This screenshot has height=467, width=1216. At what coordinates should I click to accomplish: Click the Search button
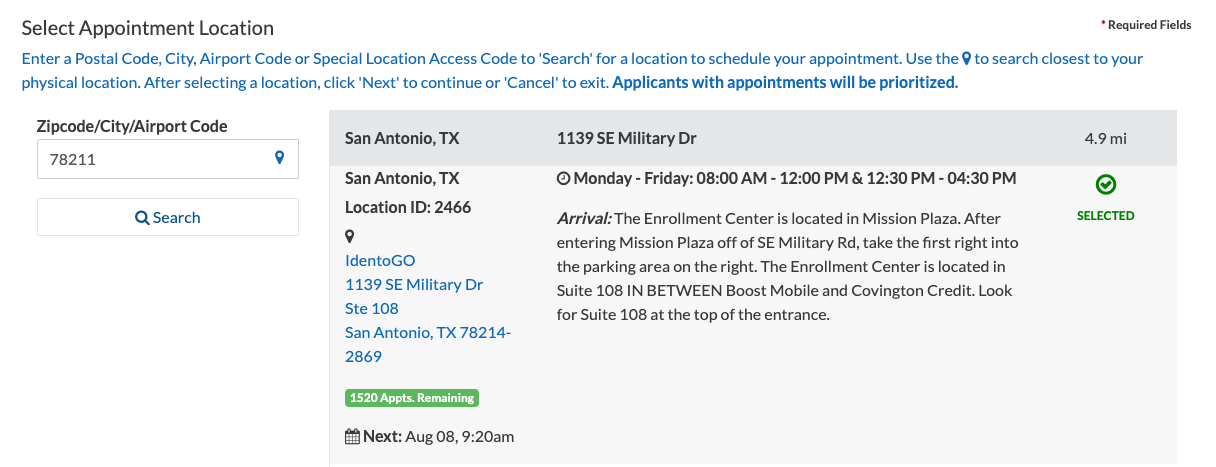click(168, 217)
